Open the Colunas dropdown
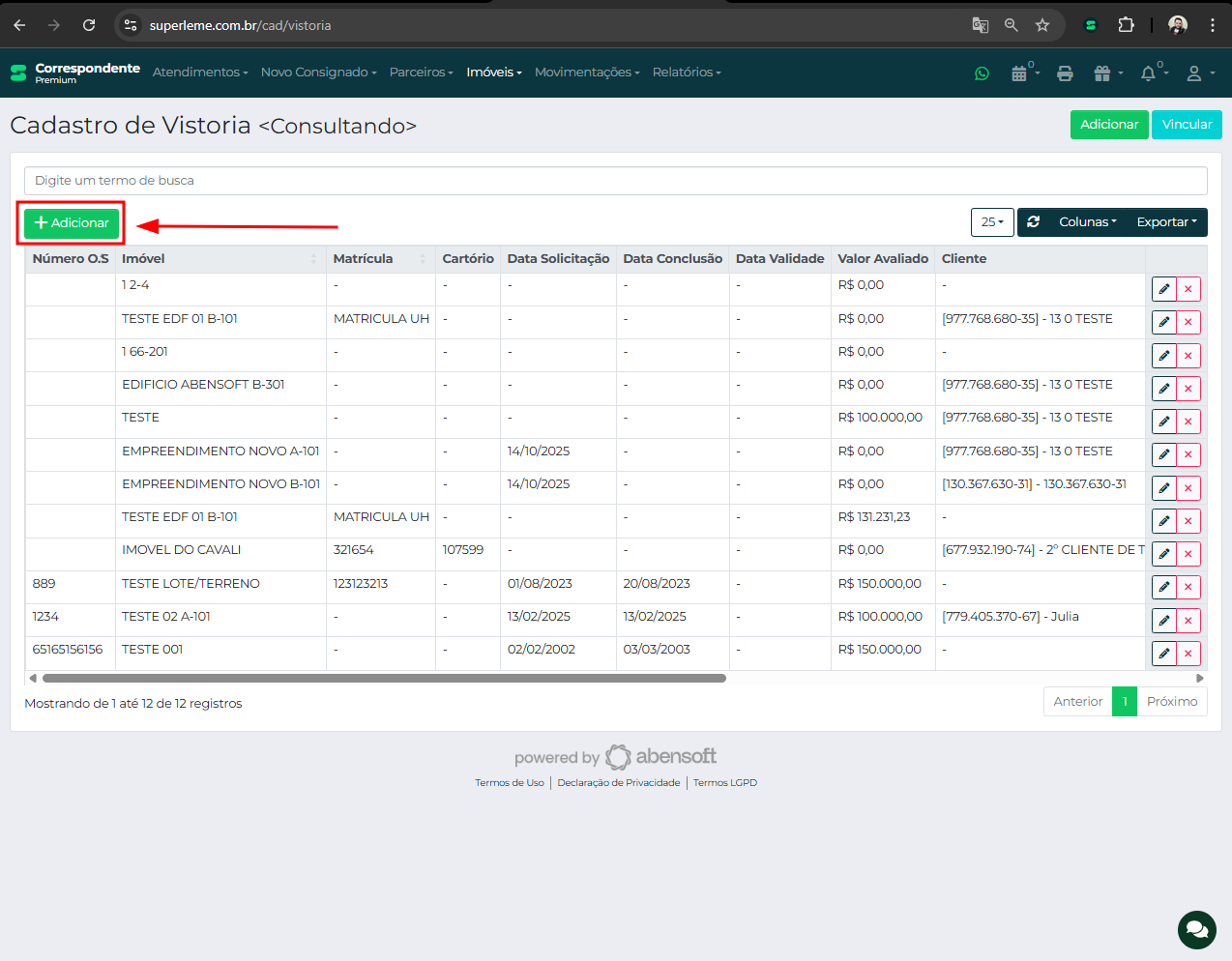The image size is (1232, 961). click(x=1087, y=222)
